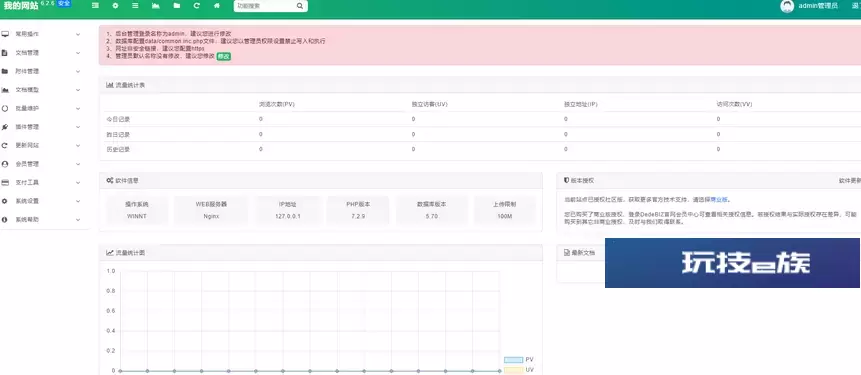
Task: Click the green 修改 button in the warning
Action: coord(223,56)
